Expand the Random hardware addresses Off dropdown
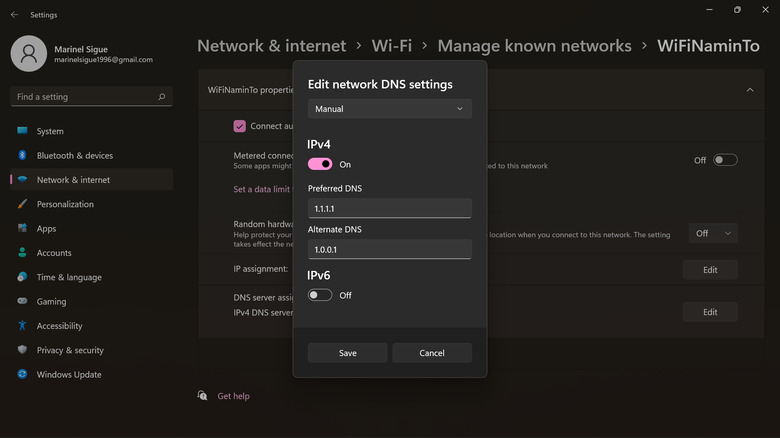Viewport: 780px width, 438px height. 713,233
